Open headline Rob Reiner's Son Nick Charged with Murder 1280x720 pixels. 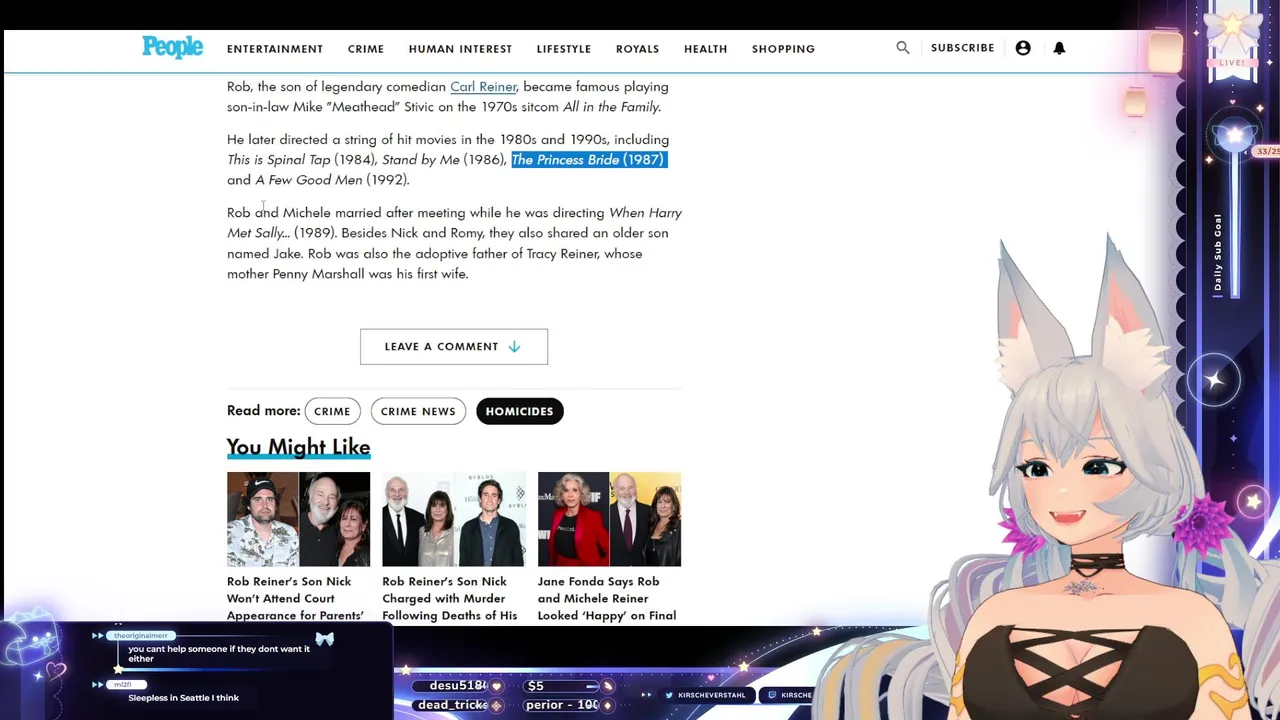(450, 598)
